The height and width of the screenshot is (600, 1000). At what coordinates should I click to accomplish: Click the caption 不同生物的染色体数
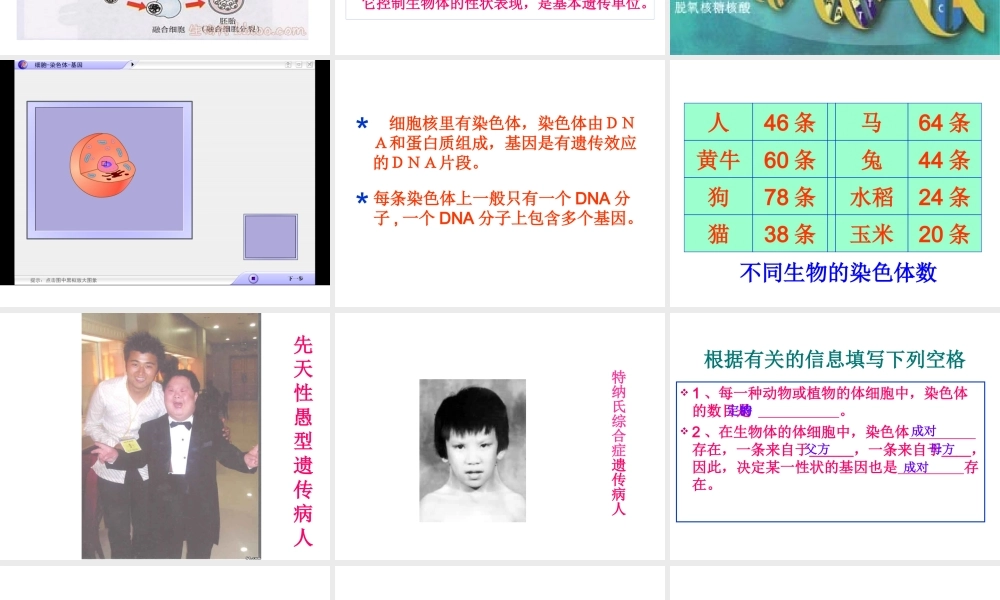point(838,272)
